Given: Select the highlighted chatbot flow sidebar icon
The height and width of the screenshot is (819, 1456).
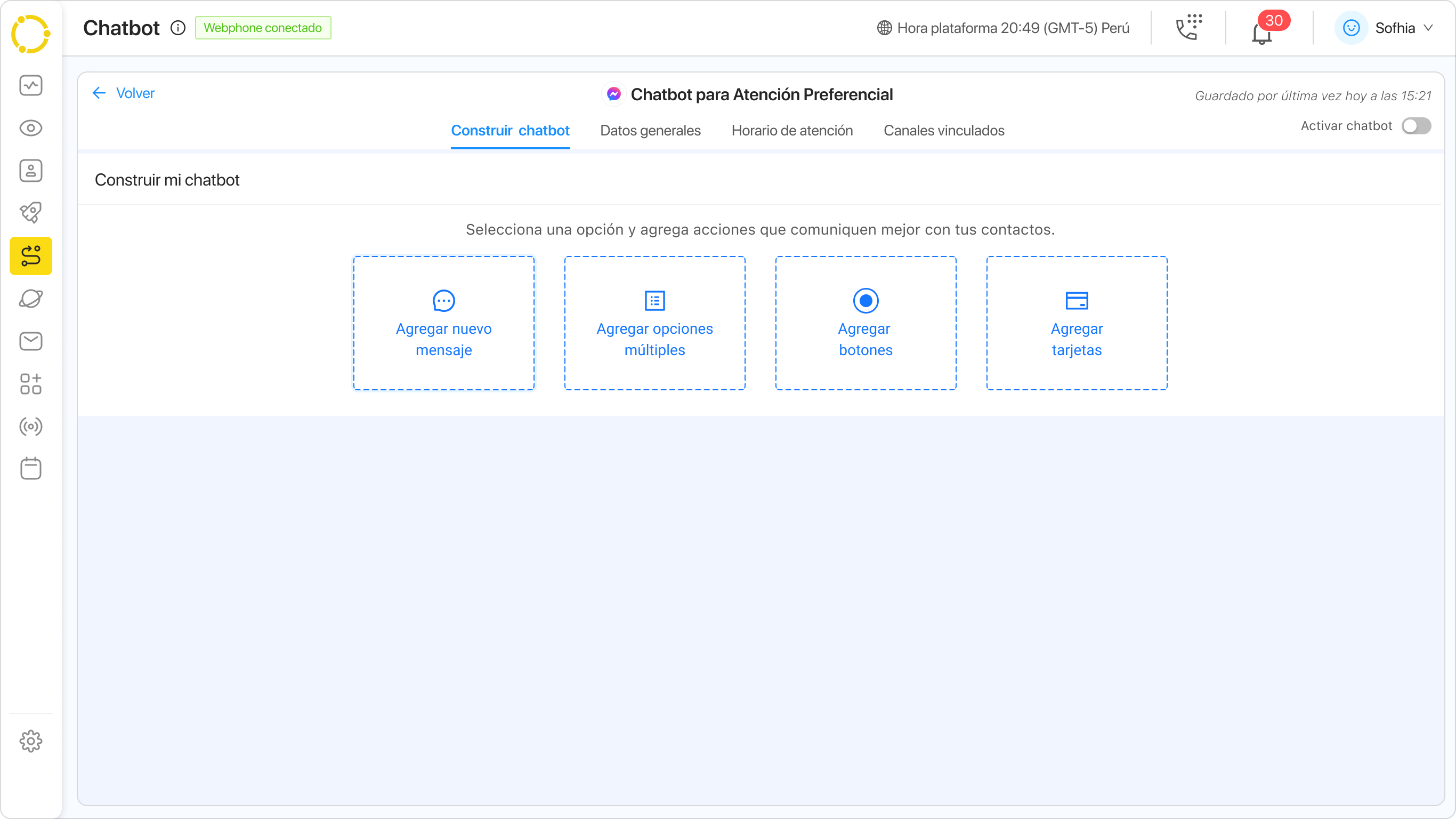Looking at the screenshot, I should click(30, 255).
